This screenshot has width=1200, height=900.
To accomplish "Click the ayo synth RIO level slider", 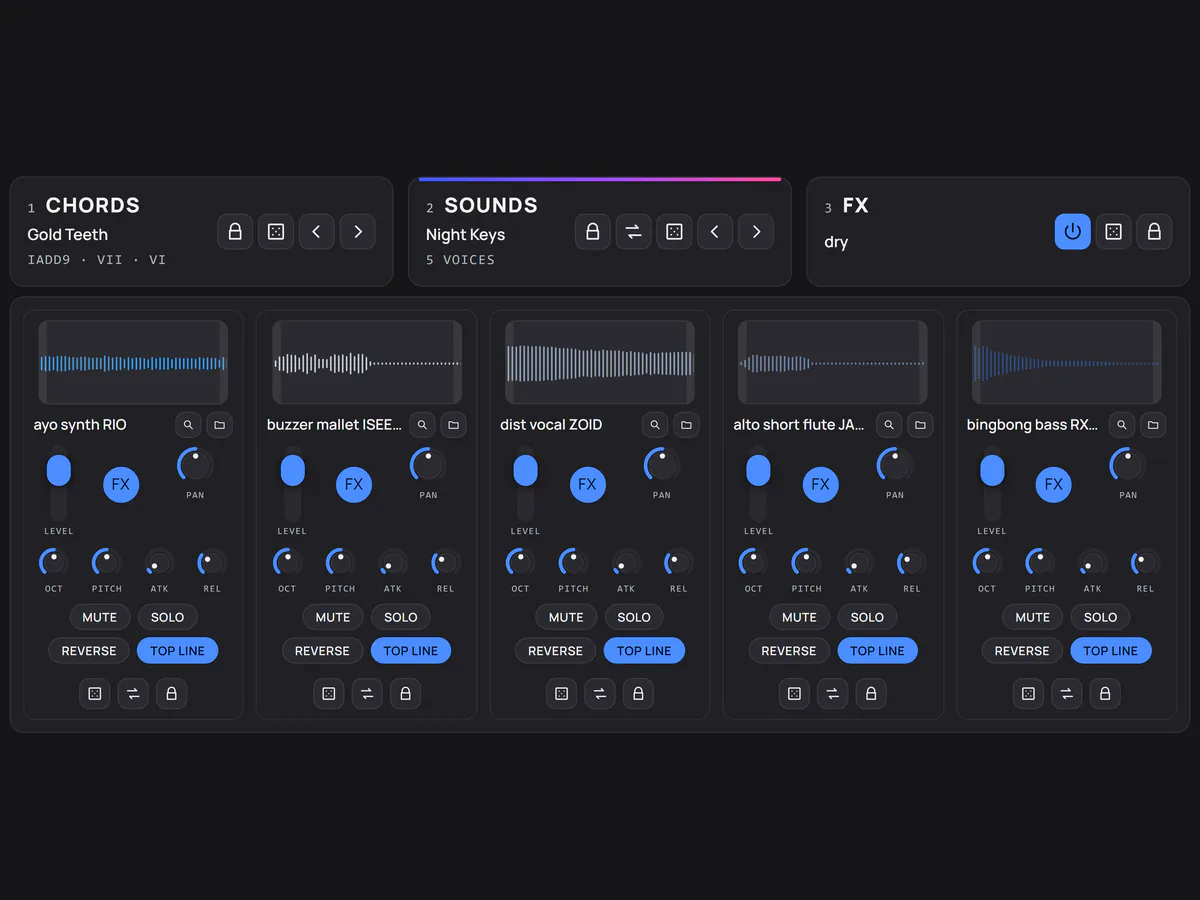I will 59,485.
